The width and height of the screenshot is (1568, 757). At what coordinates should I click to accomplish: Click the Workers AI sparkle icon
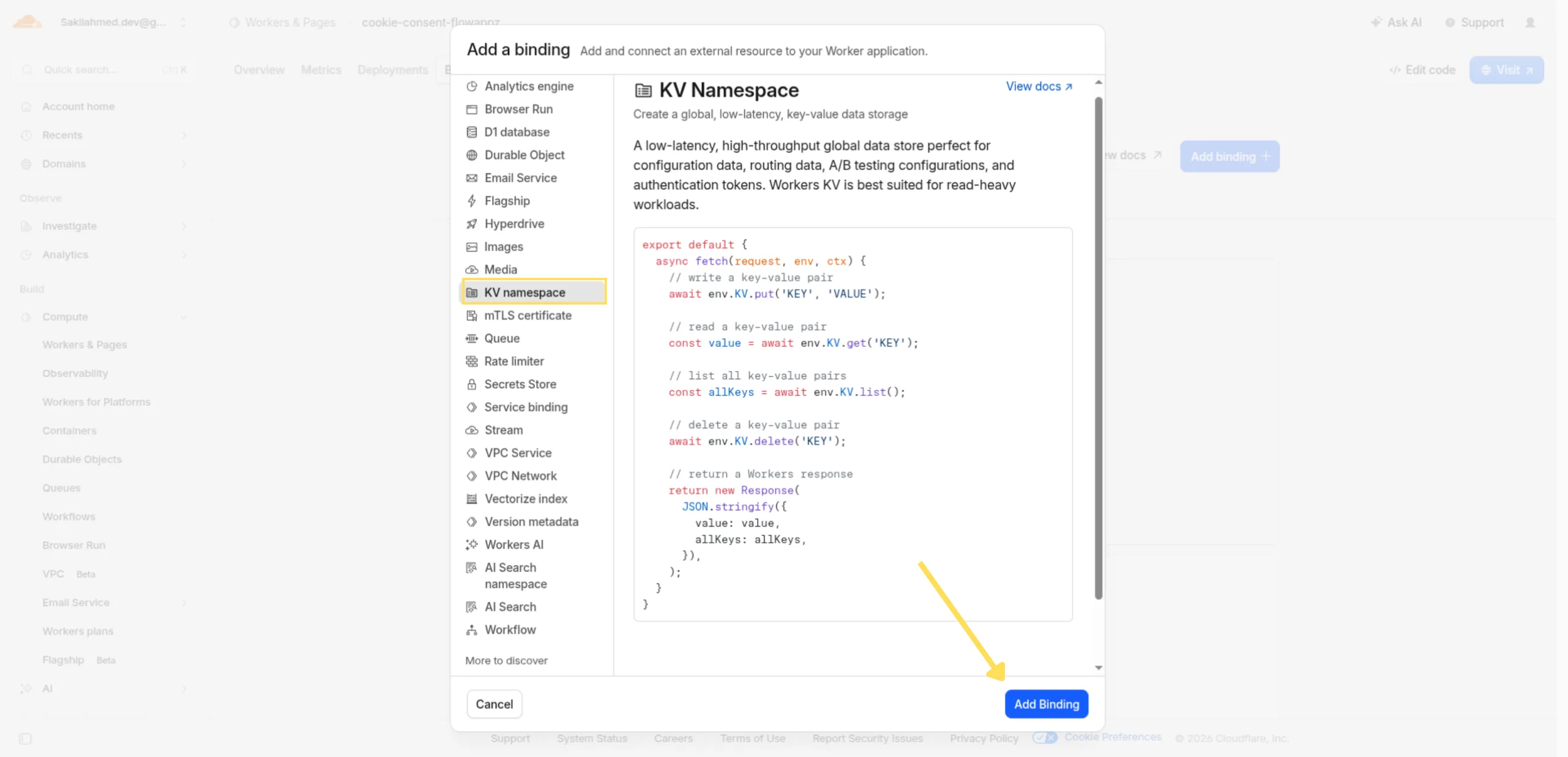point(471,545)
